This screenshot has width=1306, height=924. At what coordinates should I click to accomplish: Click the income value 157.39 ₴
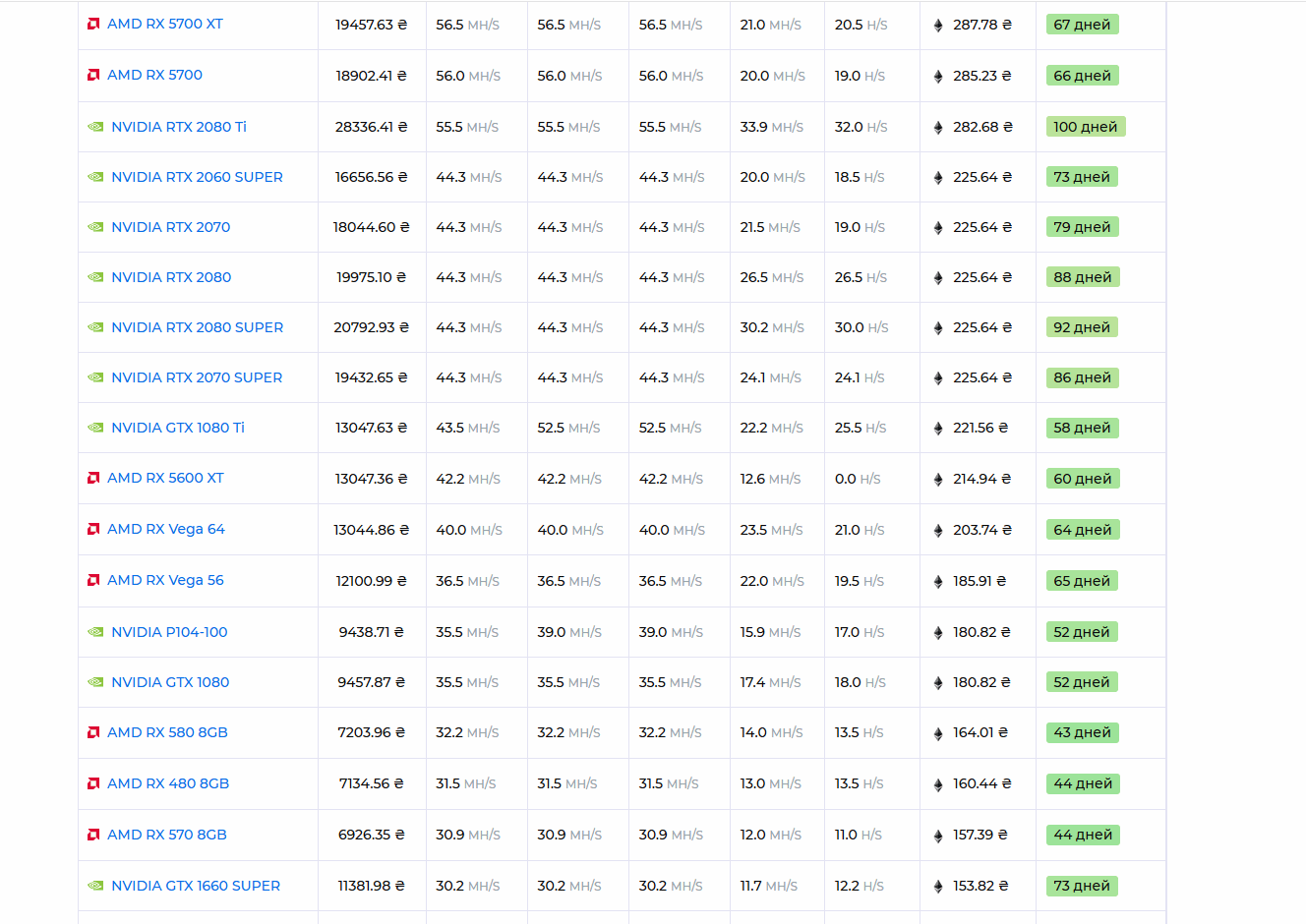point(980,835)
